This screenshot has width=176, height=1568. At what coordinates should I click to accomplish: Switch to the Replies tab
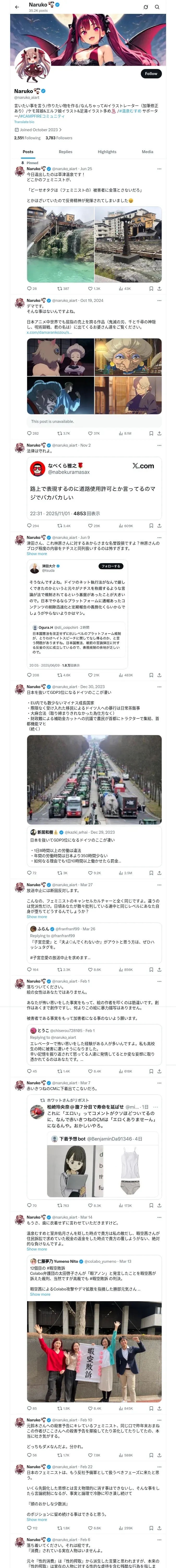(65, 152)
